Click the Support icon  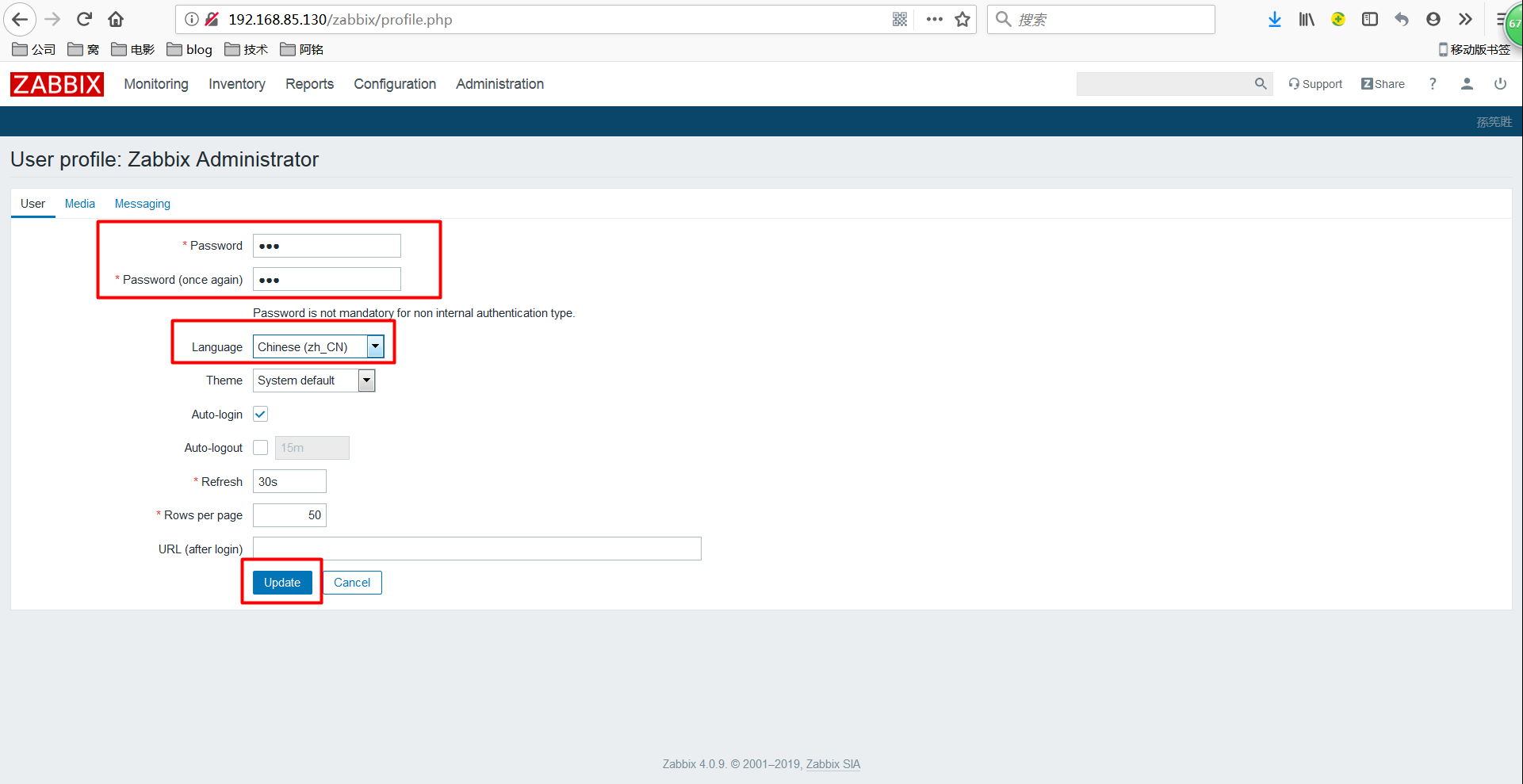click(1314, 84)
